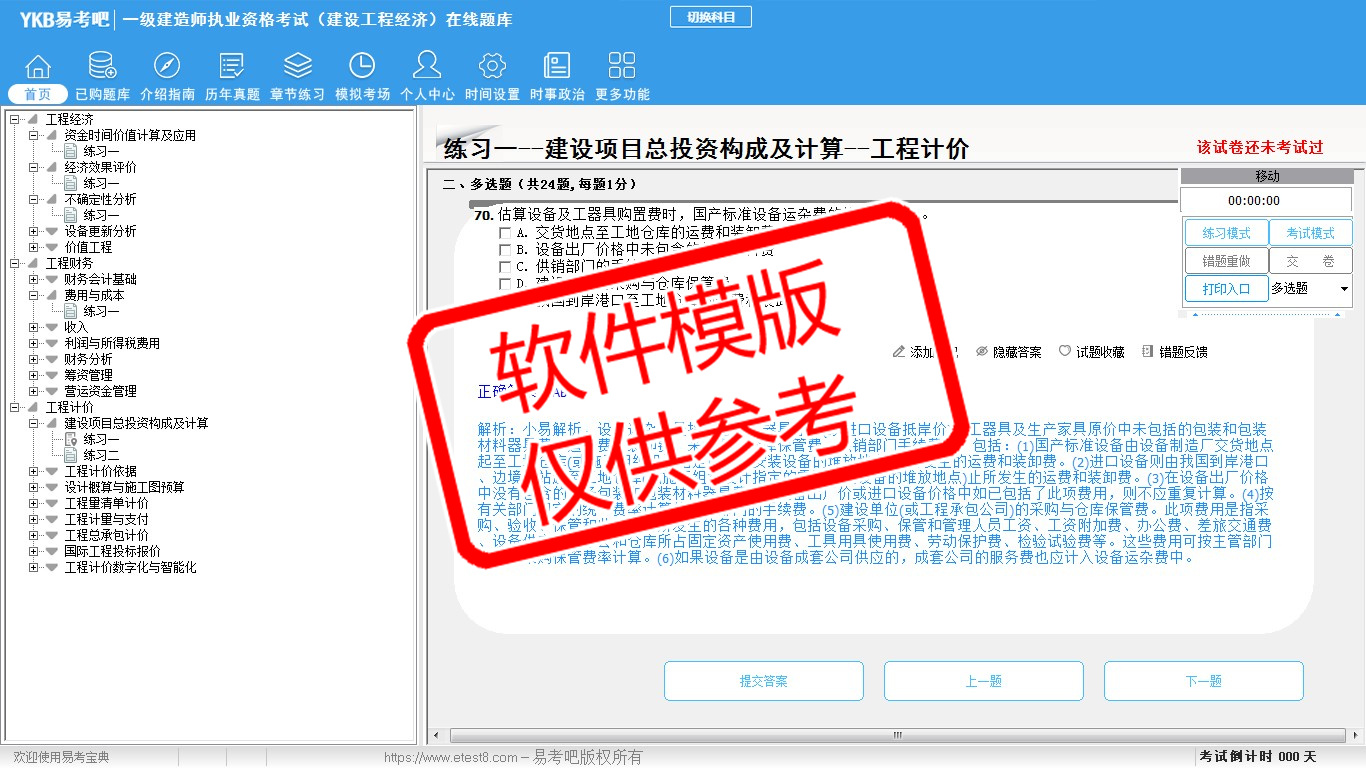Open the 历年真题 checklist icon

coord(232,66)
